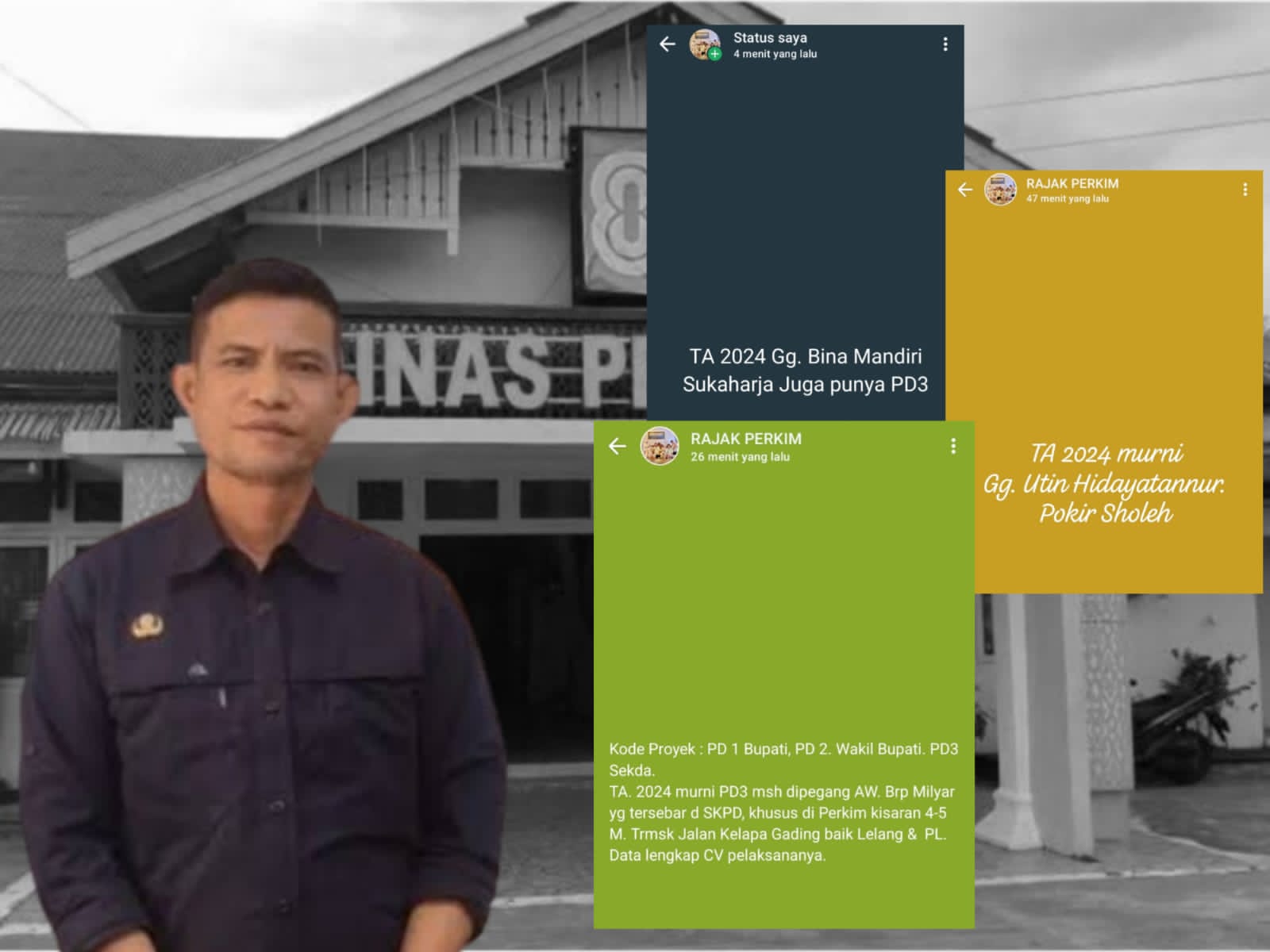Tap RAJAK PERKIM name on green status
The height and width of the screenshot is (952, 1270).
point(745,439)
